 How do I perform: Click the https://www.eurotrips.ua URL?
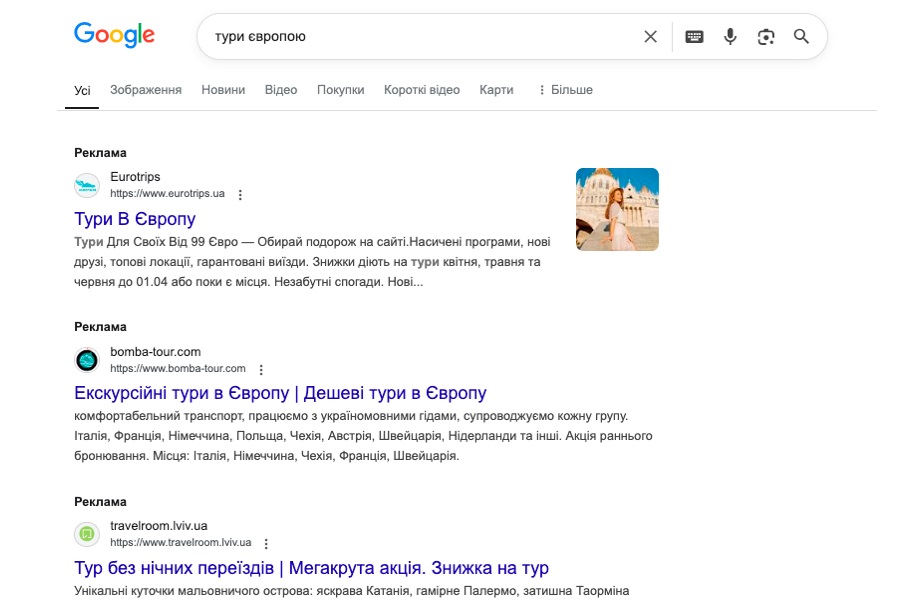click(167, 194)
